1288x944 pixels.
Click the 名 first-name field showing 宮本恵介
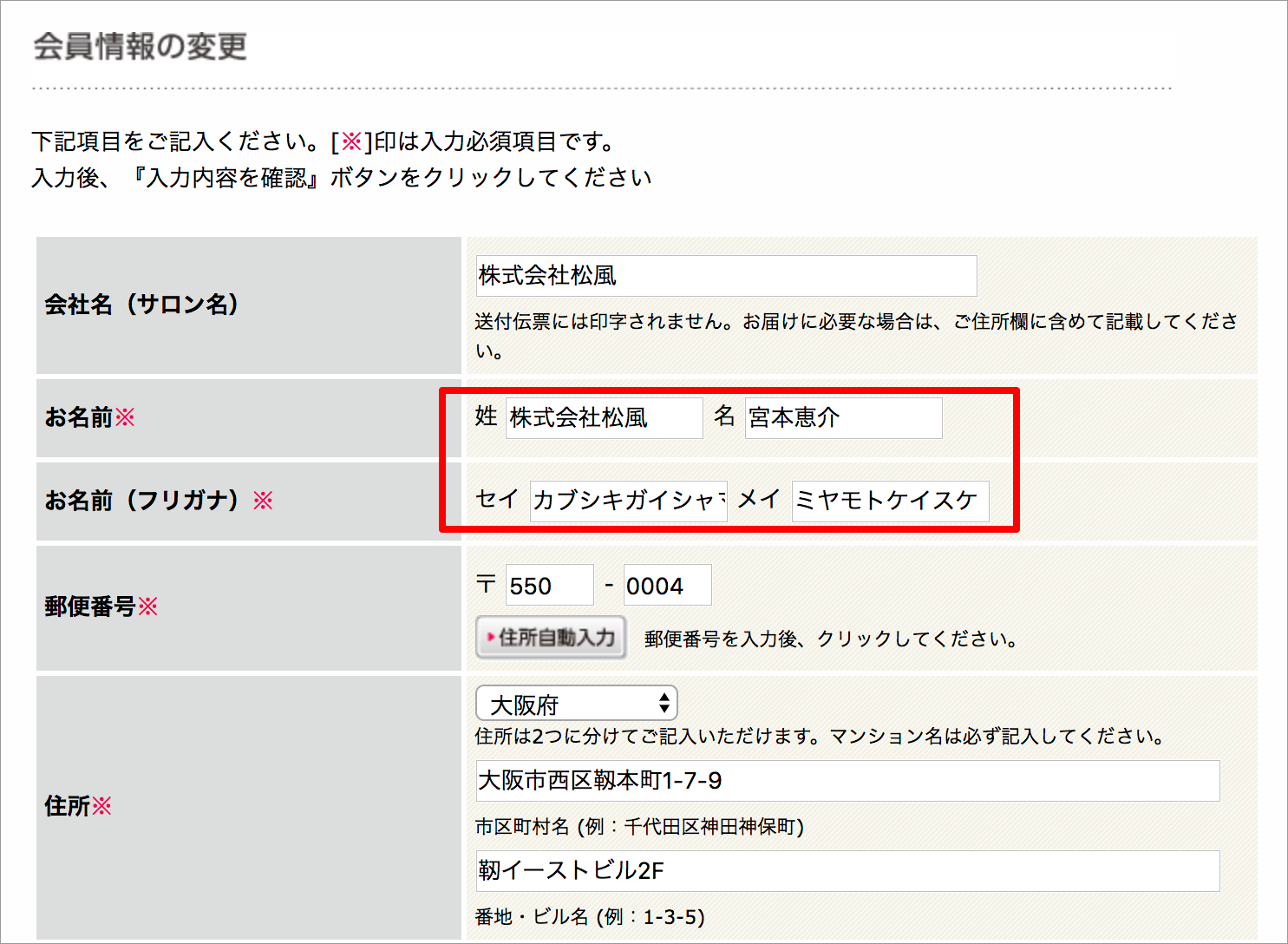[x=842, y=417]
